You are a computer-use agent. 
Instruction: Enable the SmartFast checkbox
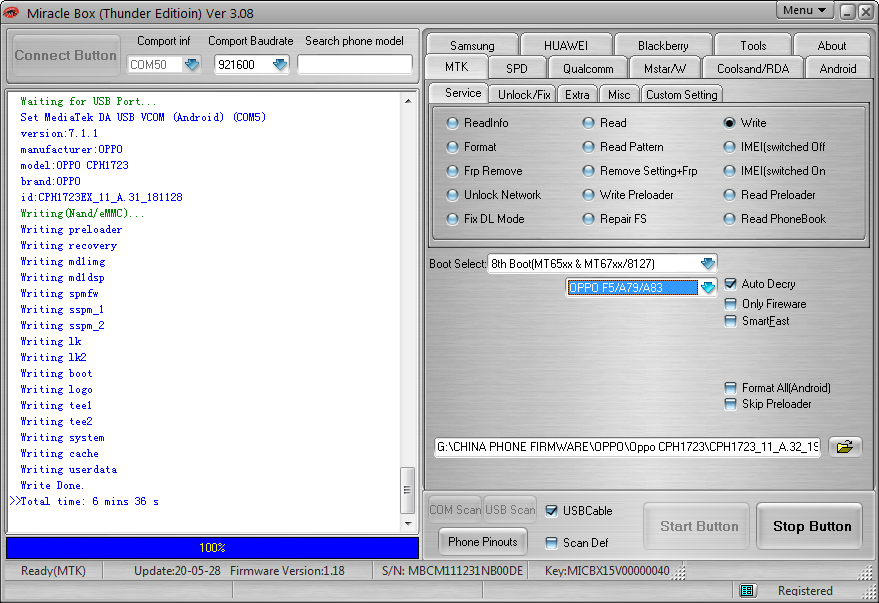click(730, 321)
